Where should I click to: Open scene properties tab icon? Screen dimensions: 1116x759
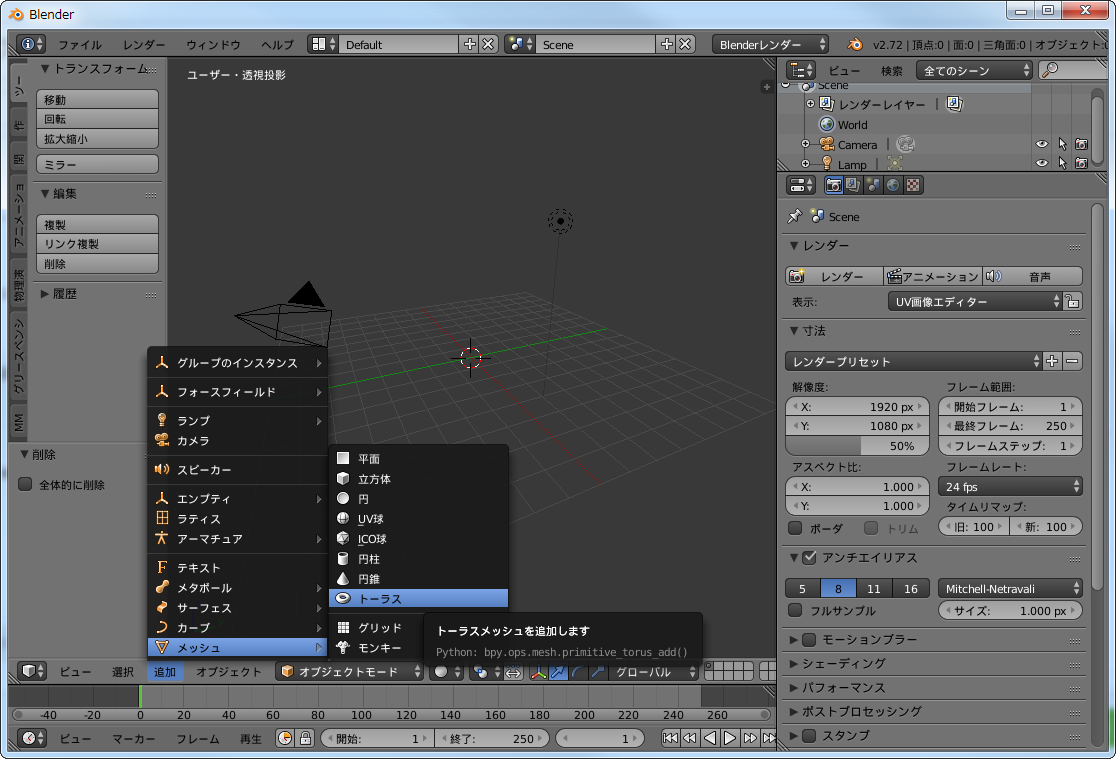click(873, 185)
